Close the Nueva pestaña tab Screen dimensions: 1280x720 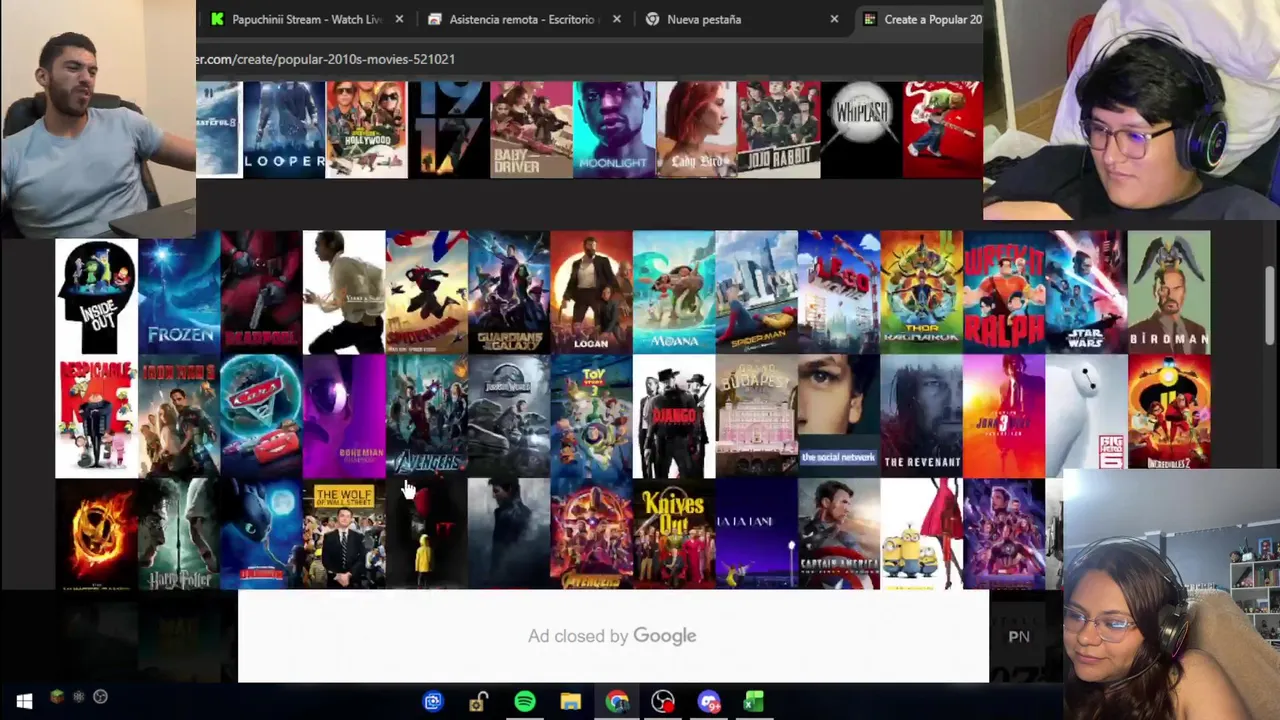coord(834,19)
